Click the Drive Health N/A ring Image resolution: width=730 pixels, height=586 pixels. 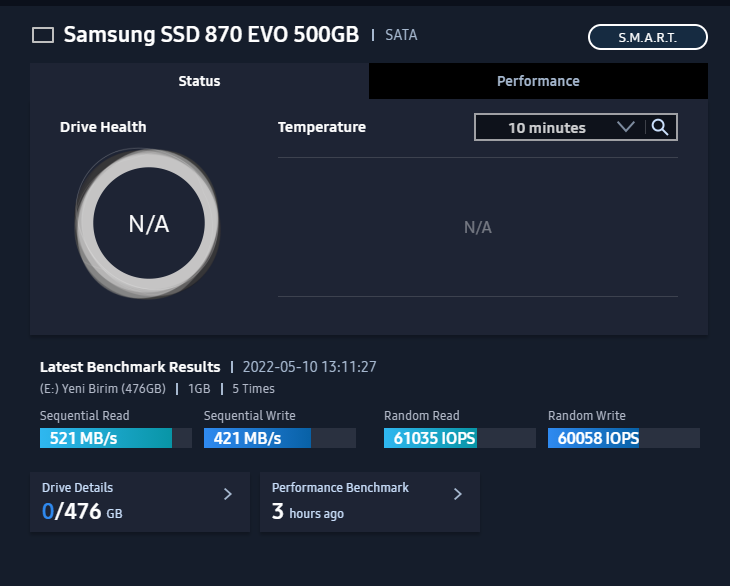coord(148,223)
